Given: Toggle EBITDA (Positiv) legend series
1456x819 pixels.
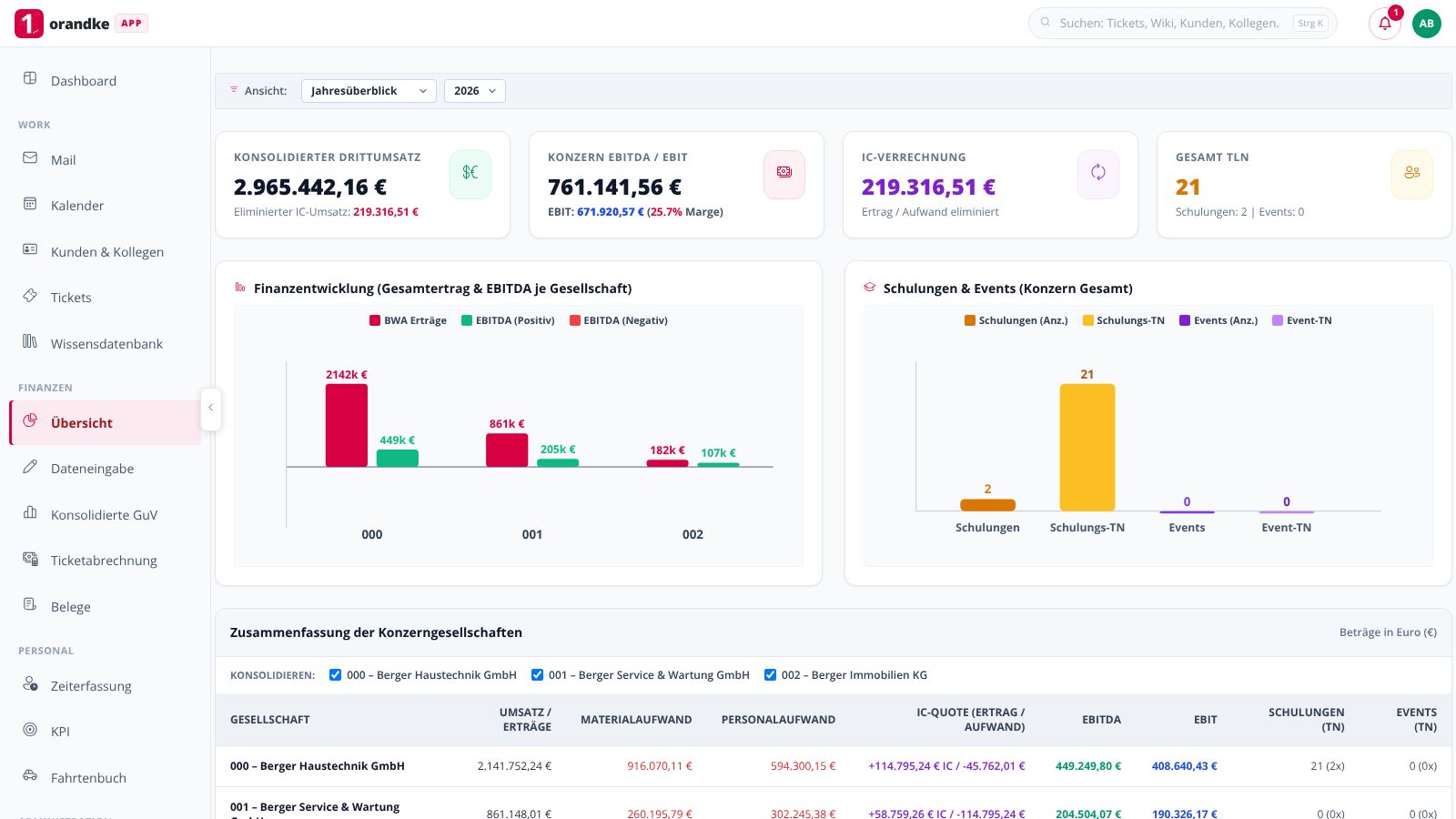Looking at the screenshot, I should (508, 320).
